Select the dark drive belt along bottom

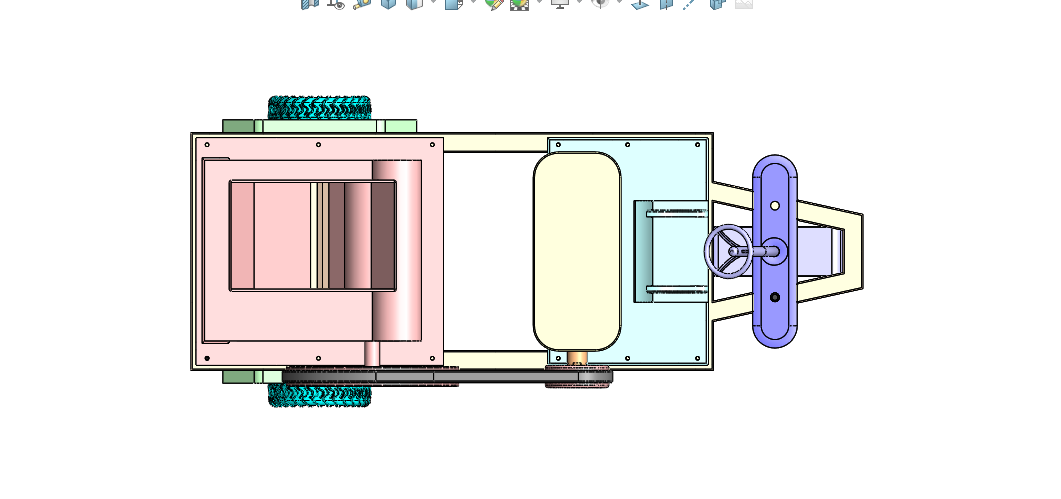447,376
